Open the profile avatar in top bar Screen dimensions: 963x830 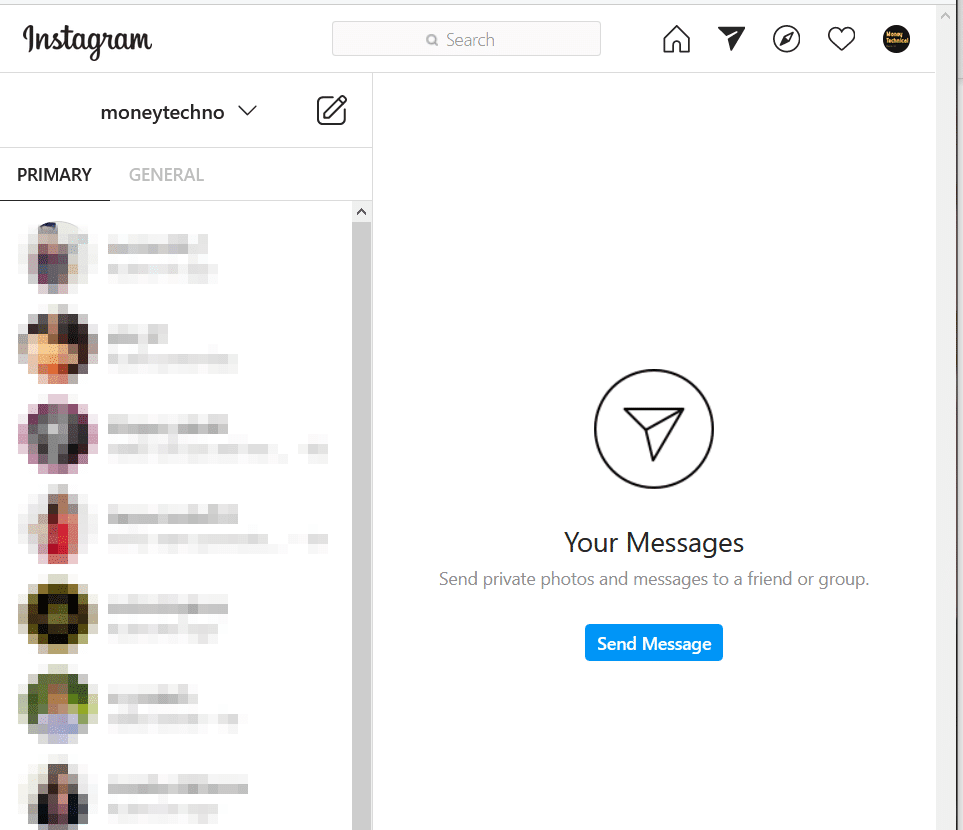pos(896,39)
